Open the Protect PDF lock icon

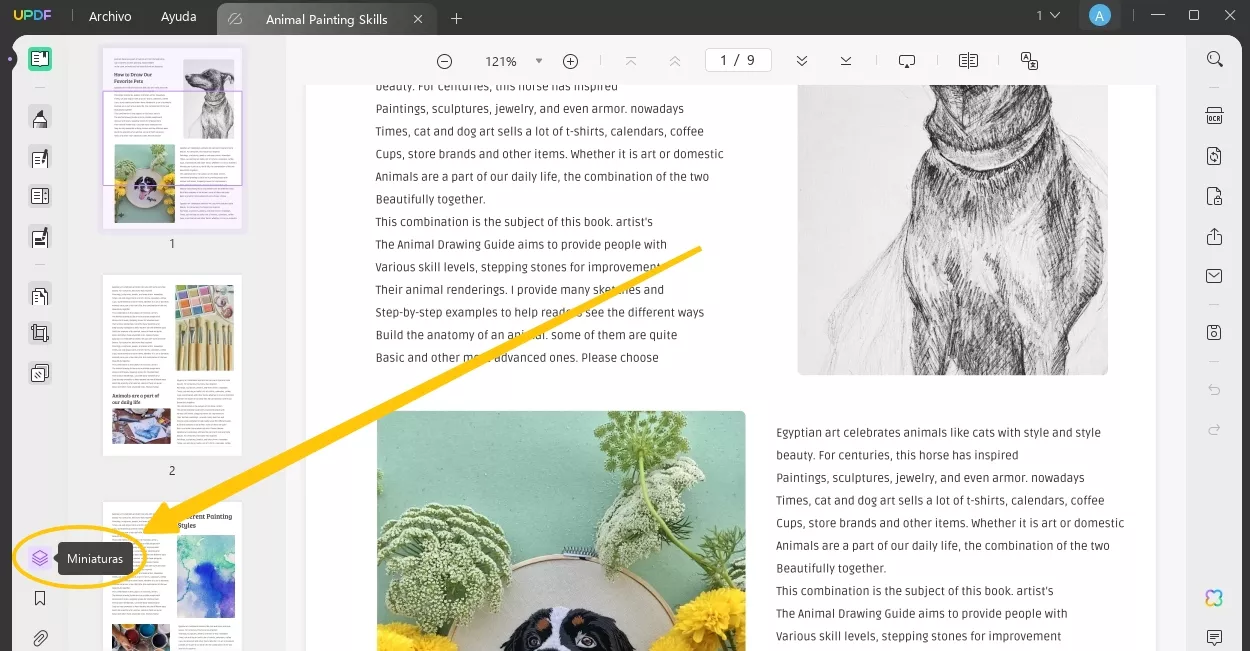coord(1215,196)
